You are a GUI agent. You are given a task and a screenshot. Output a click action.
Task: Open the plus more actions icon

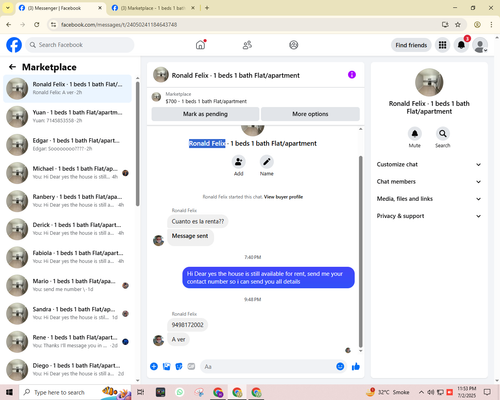click(154, 367)
